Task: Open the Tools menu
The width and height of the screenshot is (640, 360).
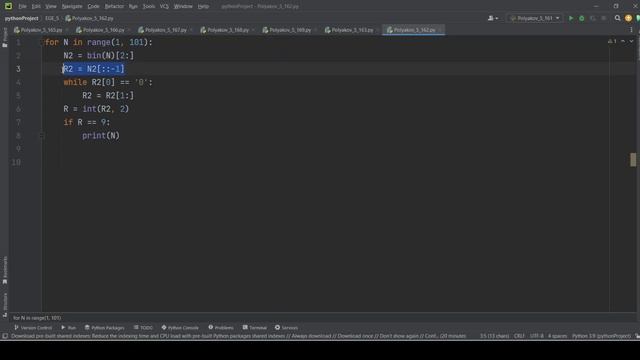Action: tap(149, 6)
